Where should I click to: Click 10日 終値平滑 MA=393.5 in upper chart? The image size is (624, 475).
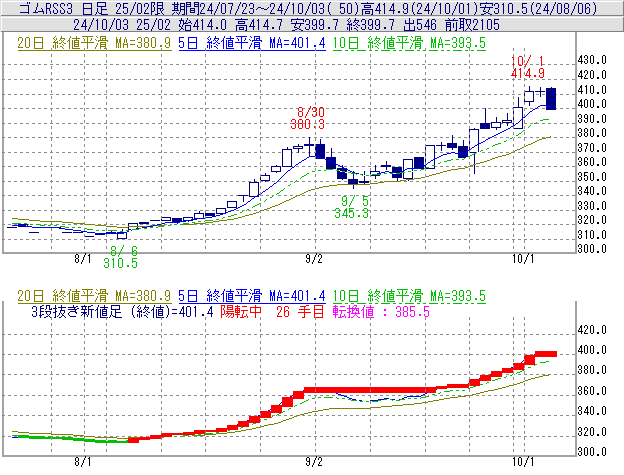[409, 43]
